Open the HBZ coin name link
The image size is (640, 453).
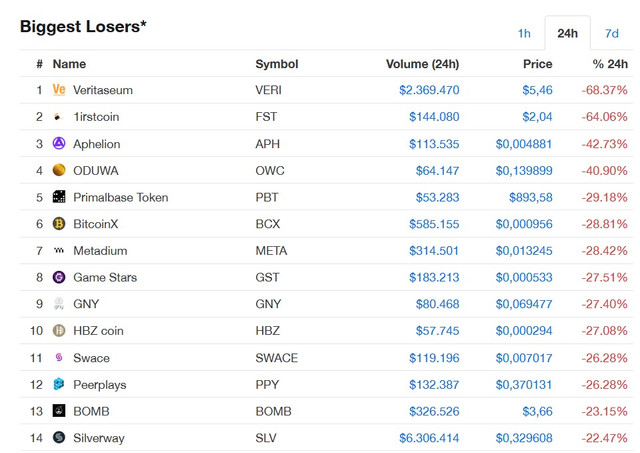click(98, 331)
